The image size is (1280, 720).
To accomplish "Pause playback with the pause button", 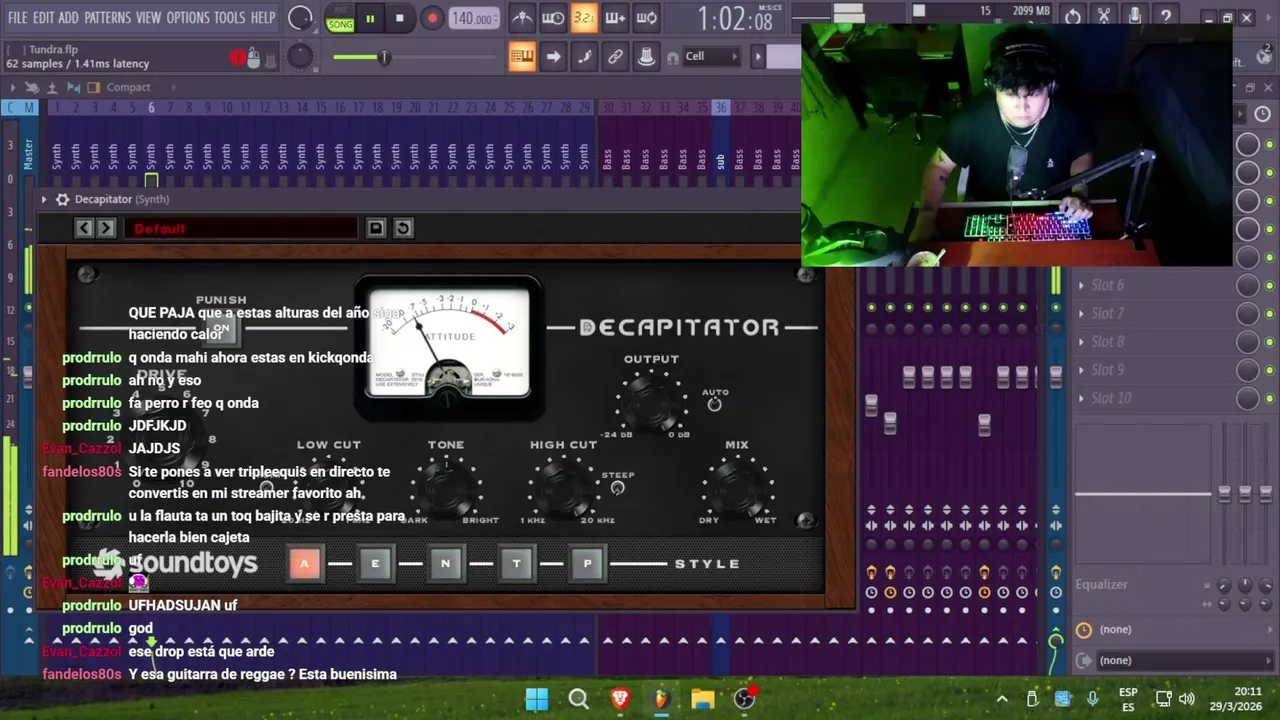I will point(370,19).
